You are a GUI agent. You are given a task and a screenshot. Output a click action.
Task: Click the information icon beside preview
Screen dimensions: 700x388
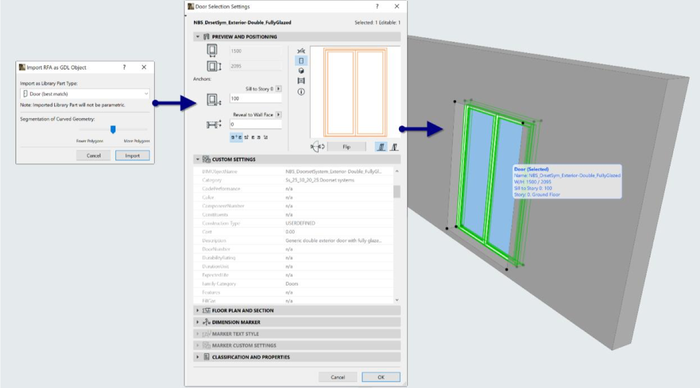[301, 92]
